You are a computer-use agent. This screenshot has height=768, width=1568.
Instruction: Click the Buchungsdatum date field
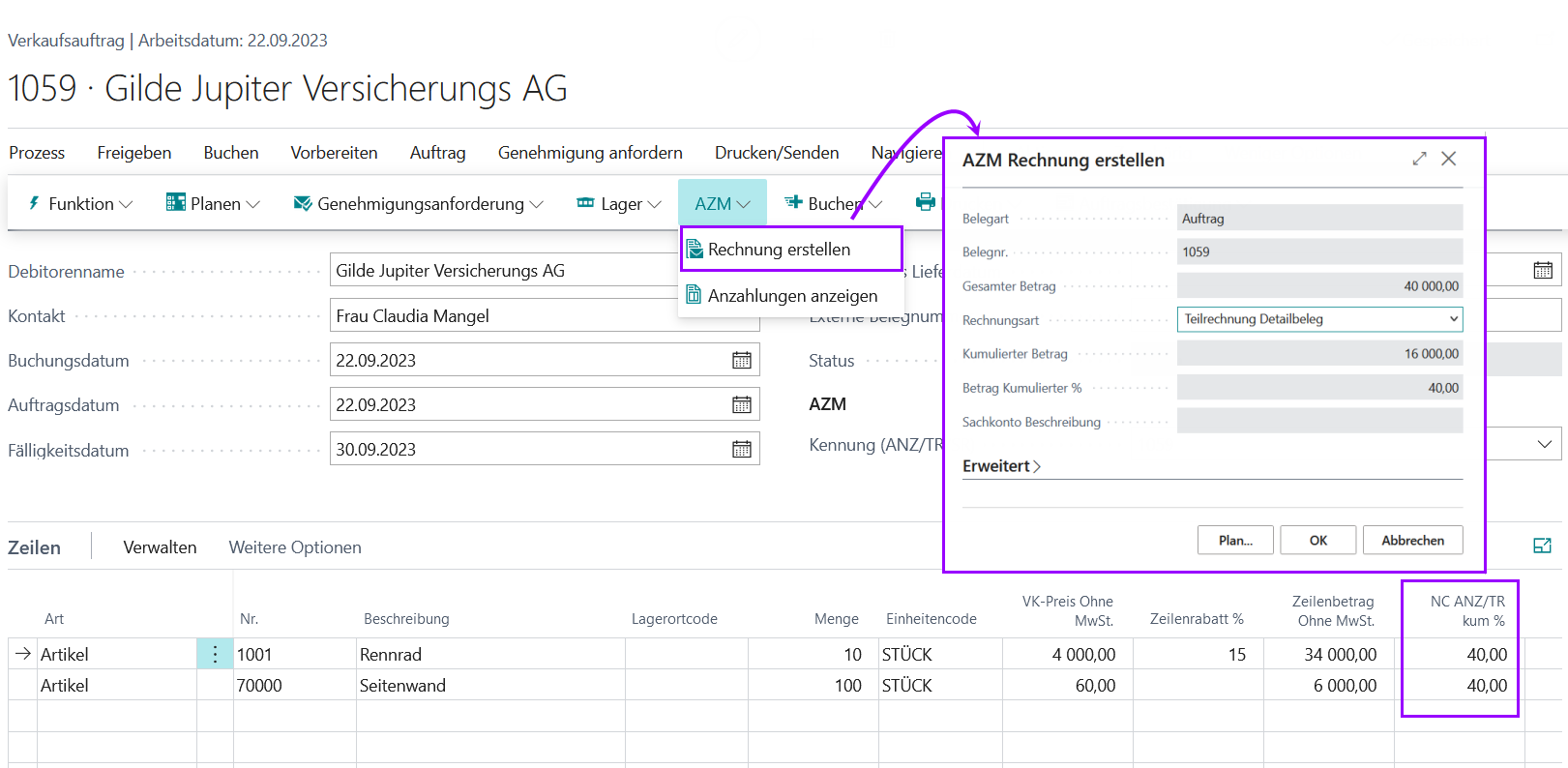pyautogui.click(x=545, y=360)
